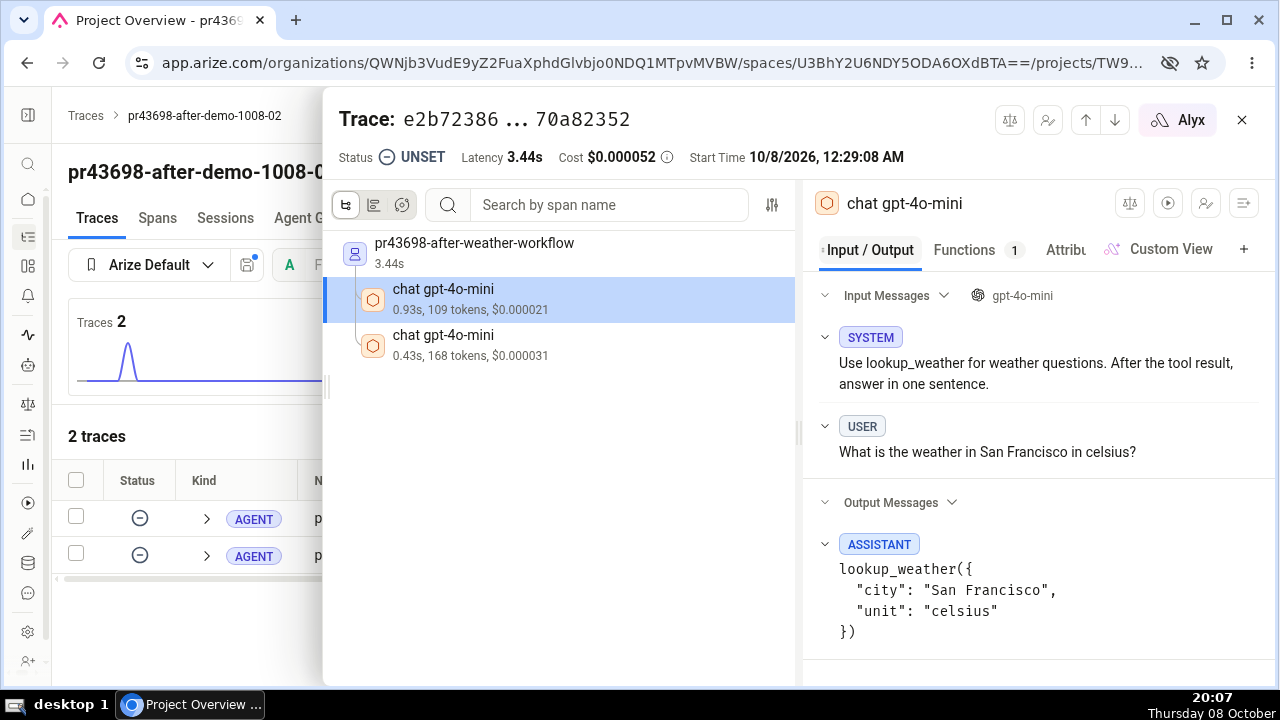Open the robot agent icon in sidebar
This screenshot has height=720, width=1280.
(28, 366)
